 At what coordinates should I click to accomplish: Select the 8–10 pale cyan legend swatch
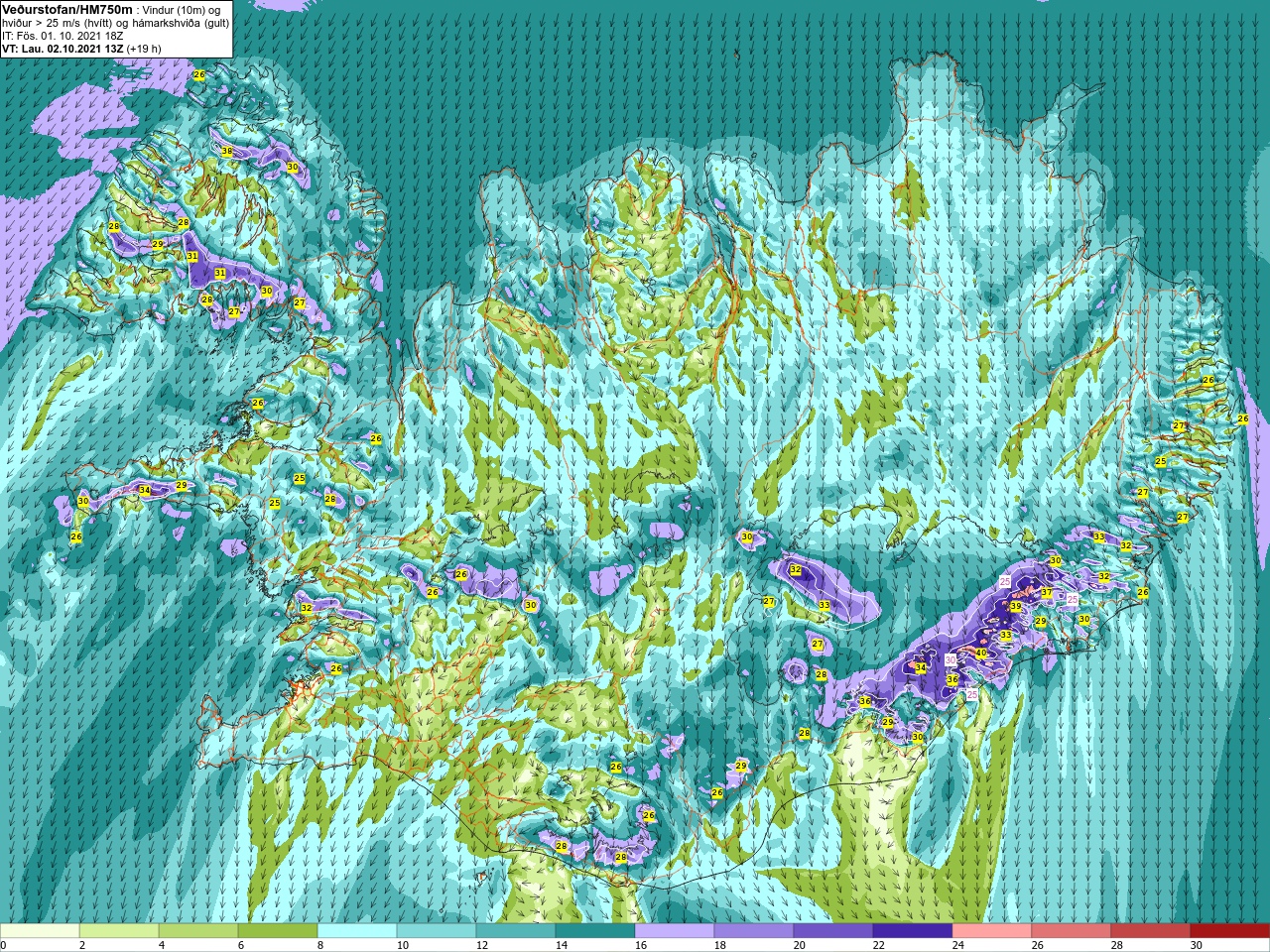tap(357, 930)
